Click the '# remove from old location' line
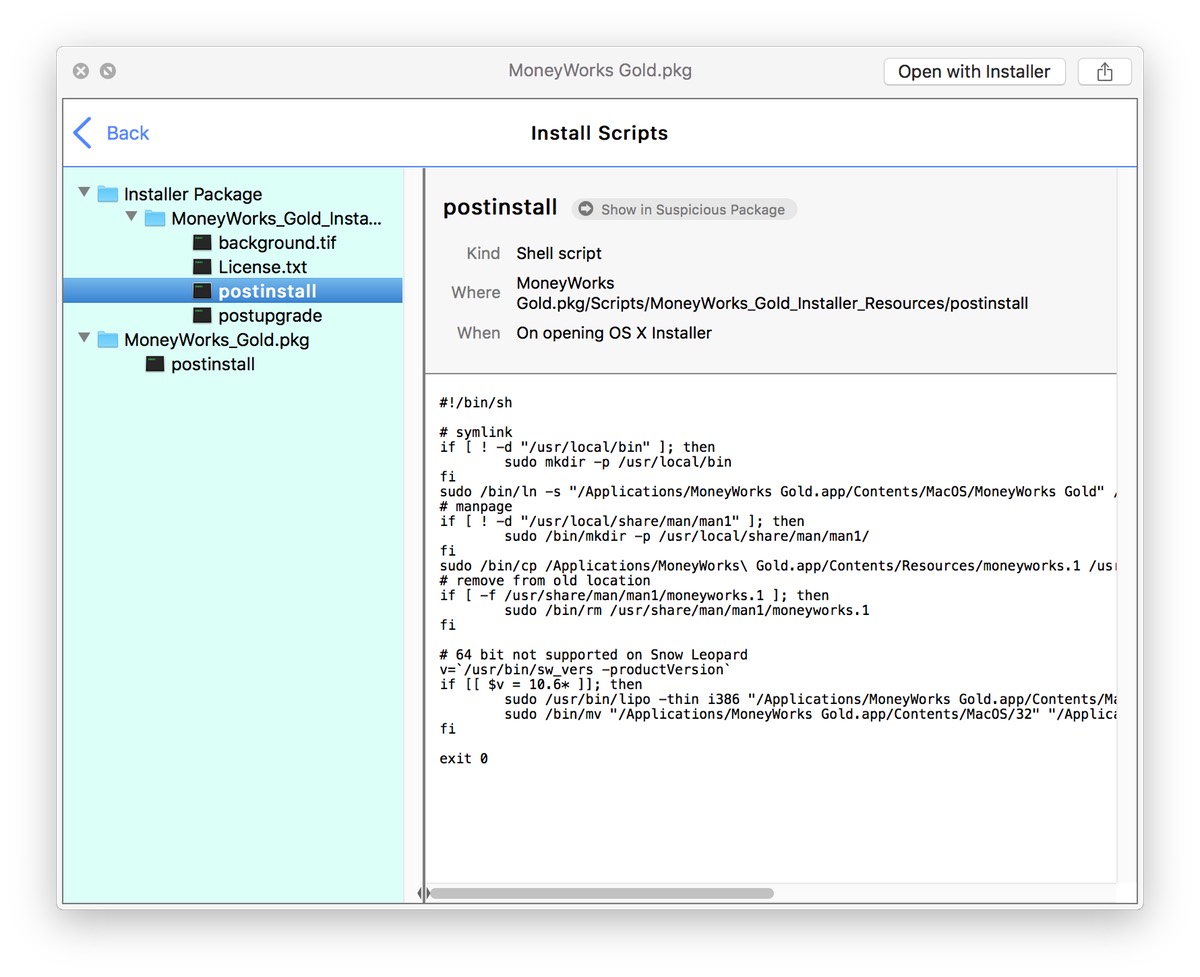 [545, 581]
